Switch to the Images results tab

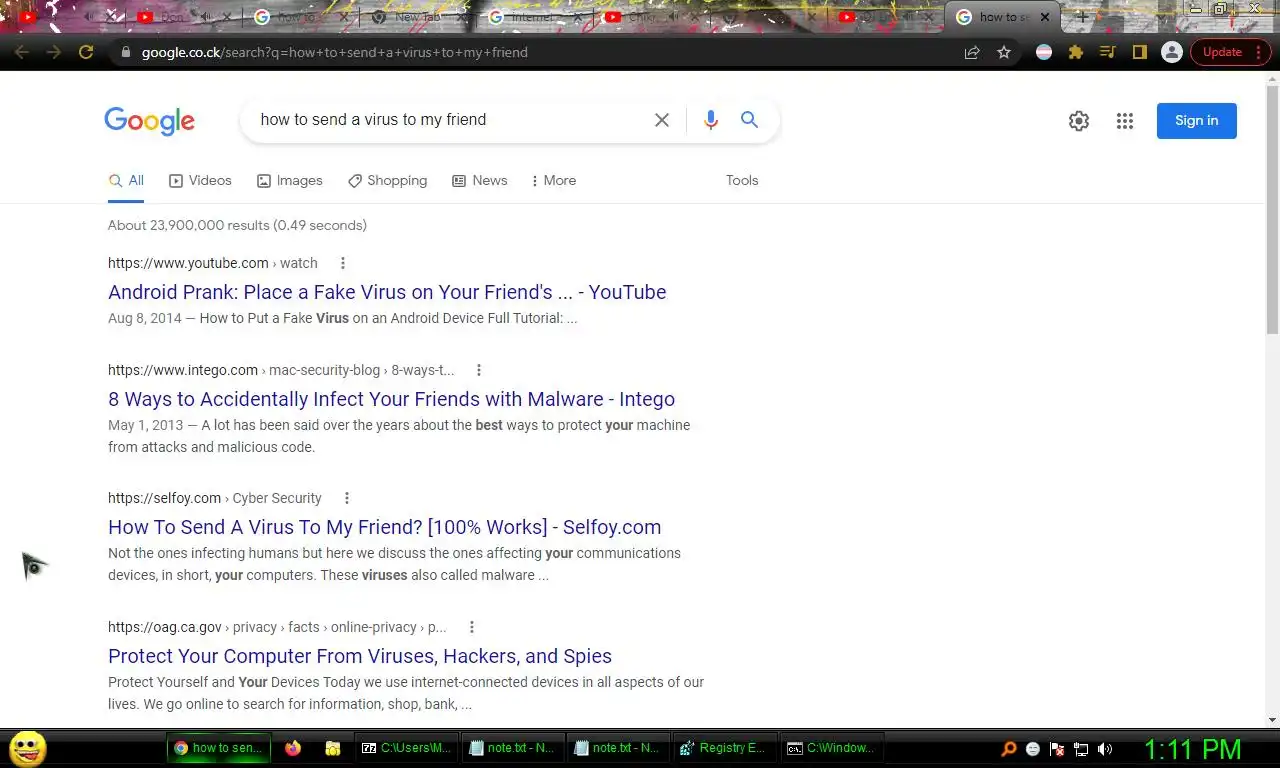coord(289,181)
